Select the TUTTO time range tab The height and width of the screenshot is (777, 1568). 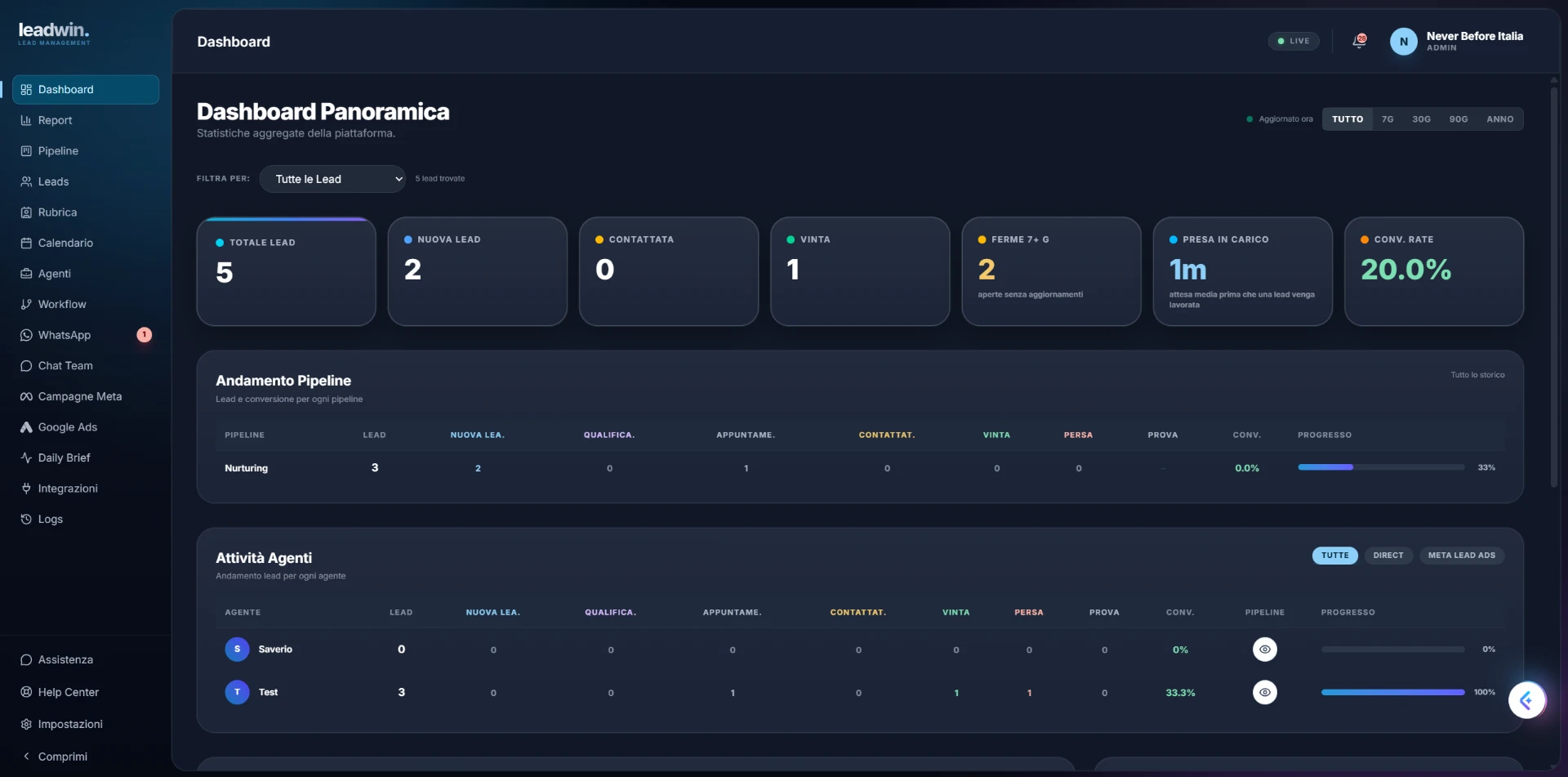click(1347, 119)
